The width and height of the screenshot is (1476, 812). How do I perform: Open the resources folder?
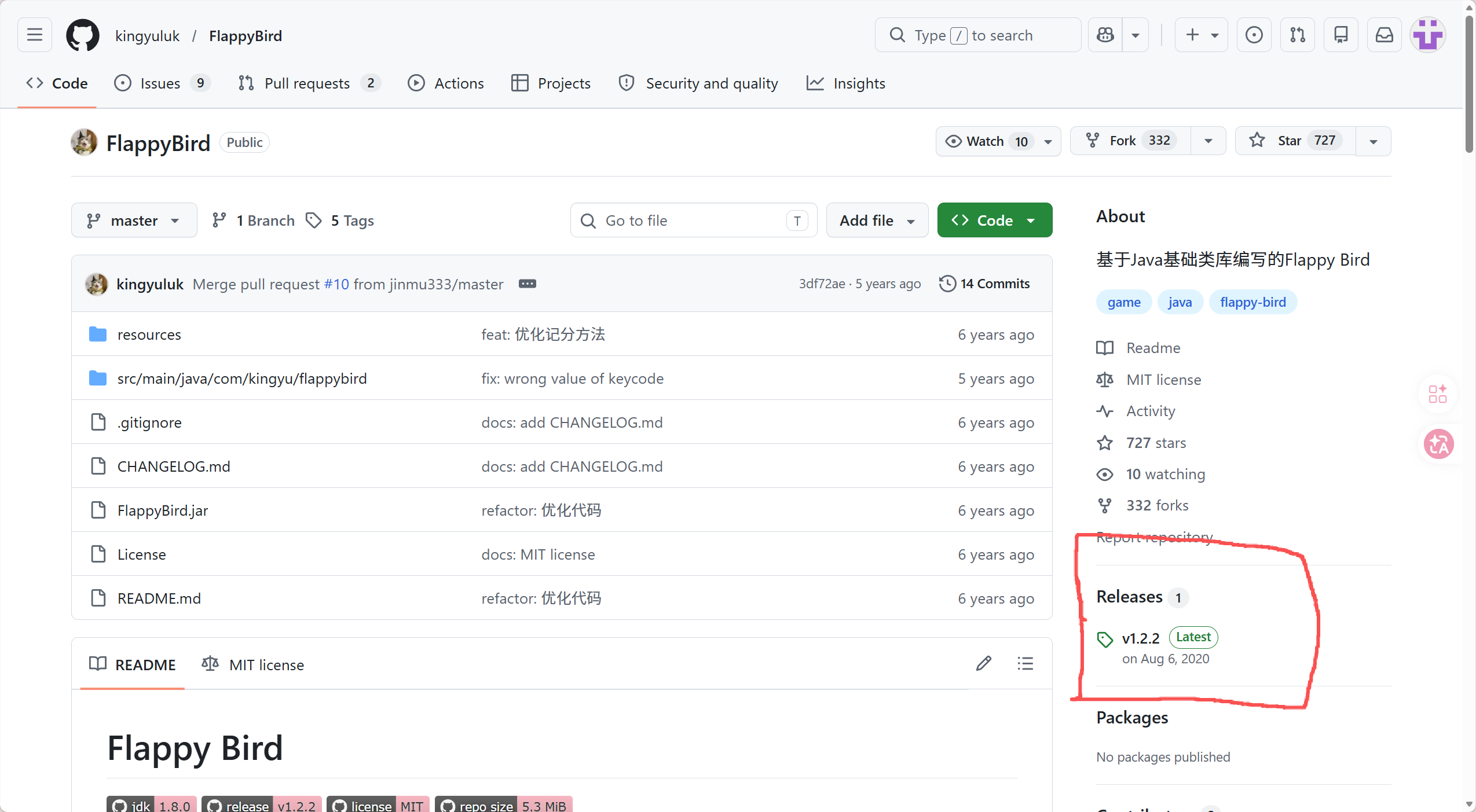[149, 335]
